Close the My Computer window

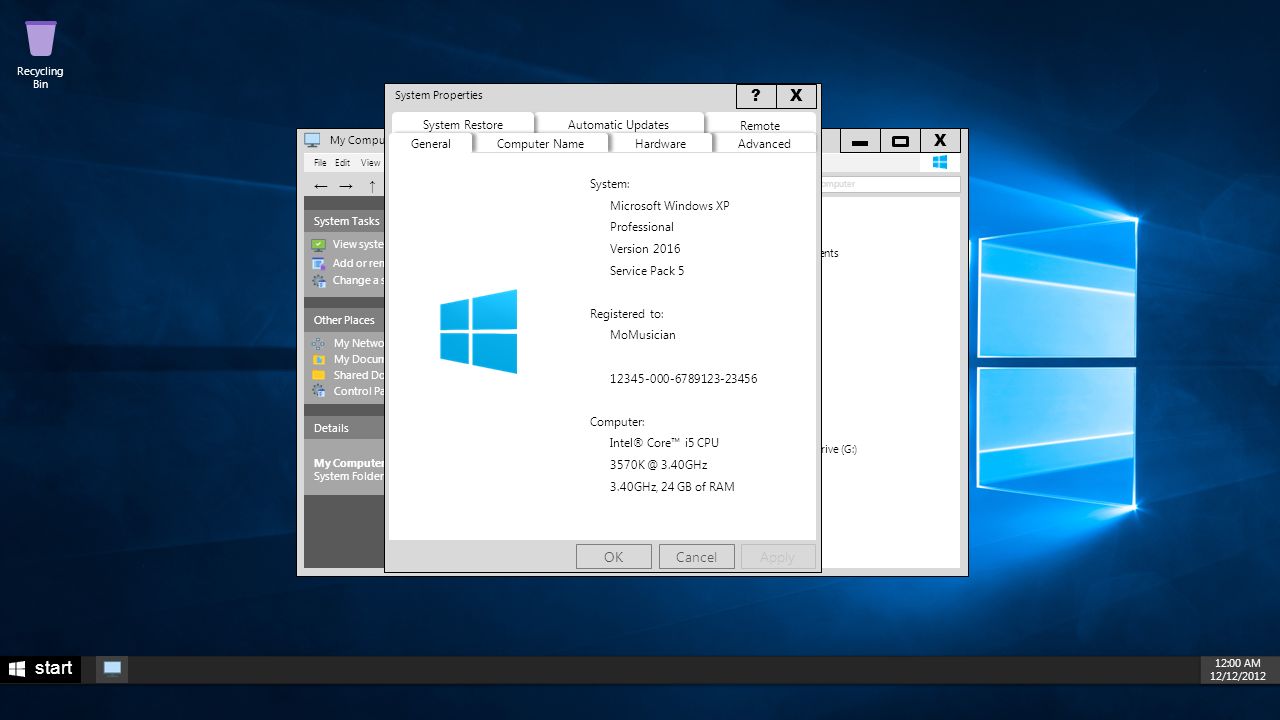940,141
